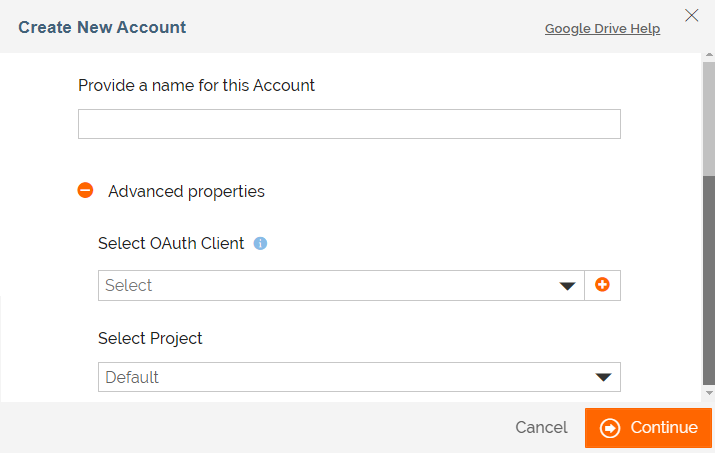Click the Select Project label

click(x=150, y=338)
